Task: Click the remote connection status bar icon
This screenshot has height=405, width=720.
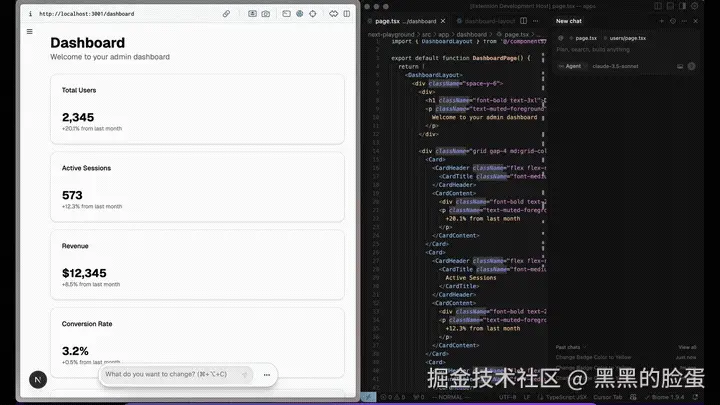Action: [368, 397]
